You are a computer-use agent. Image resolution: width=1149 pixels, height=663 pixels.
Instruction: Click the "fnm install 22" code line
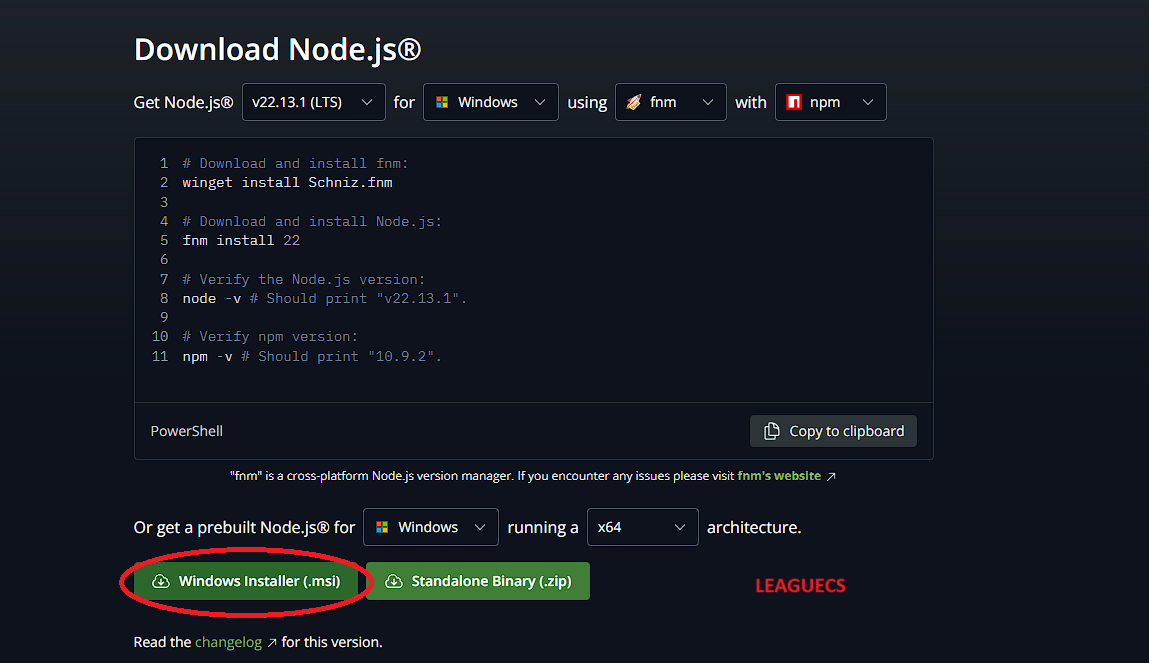[x=241, y=240]
